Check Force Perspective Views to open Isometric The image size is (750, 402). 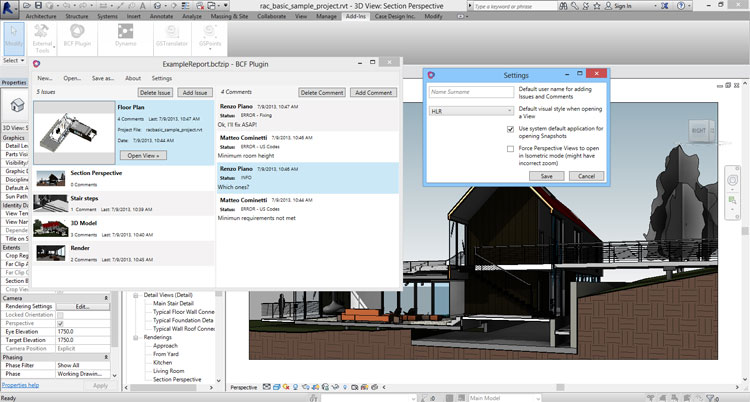tap(510, 148)
